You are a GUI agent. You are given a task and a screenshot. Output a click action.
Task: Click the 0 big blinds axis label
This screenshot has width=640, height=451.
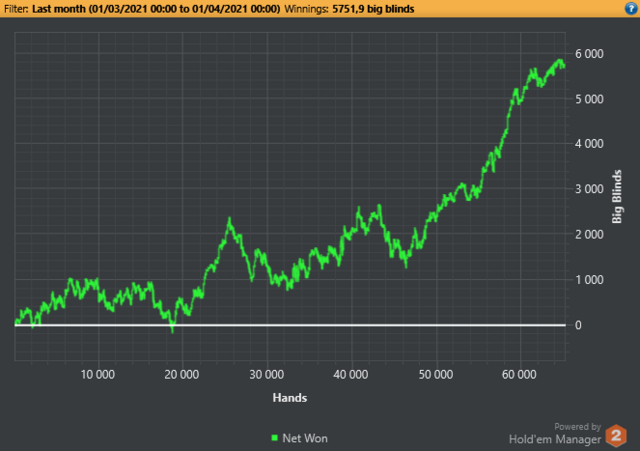tap(578, 325)
